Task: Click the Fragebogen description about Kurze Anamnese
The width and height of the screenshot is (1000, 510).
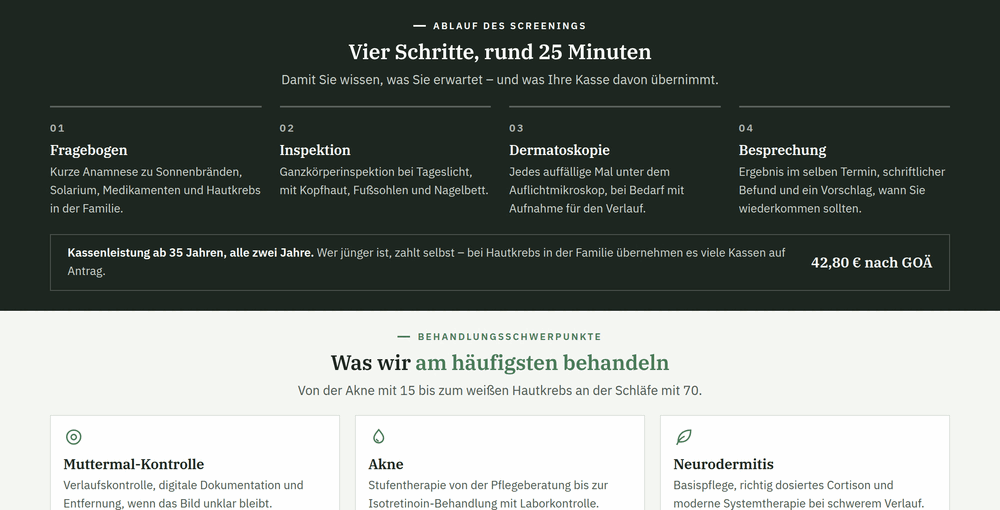Action: 155,190
